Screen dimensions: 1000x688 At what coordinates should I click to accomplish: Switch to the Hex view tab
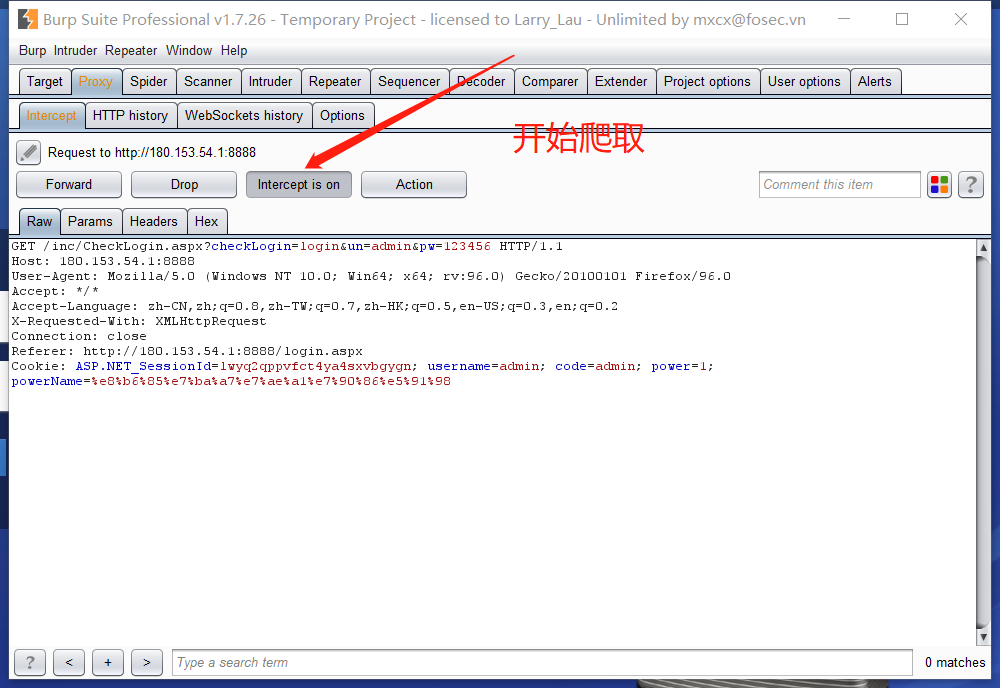[206, 221]
